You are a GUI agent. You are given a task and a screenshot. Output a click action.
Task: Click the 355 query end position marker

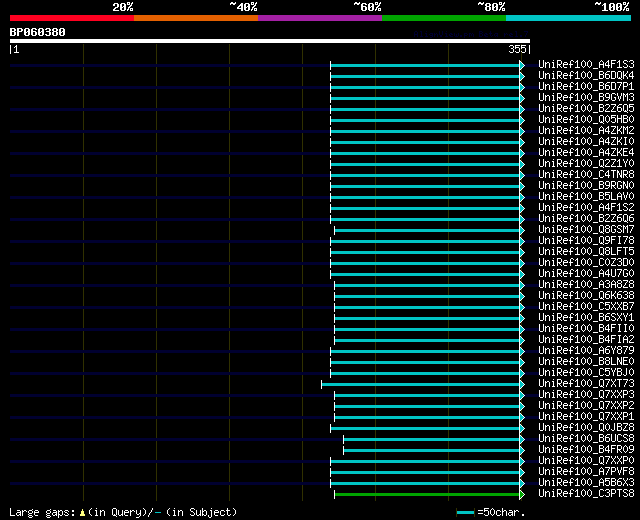coord(518,49)
